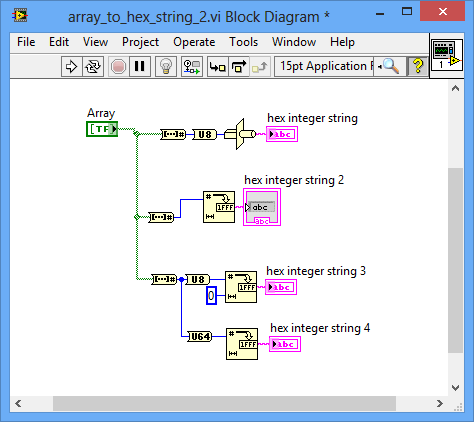
Task: Click Run Continuously button
Action: pyautogui.click(x=93, y=67)
